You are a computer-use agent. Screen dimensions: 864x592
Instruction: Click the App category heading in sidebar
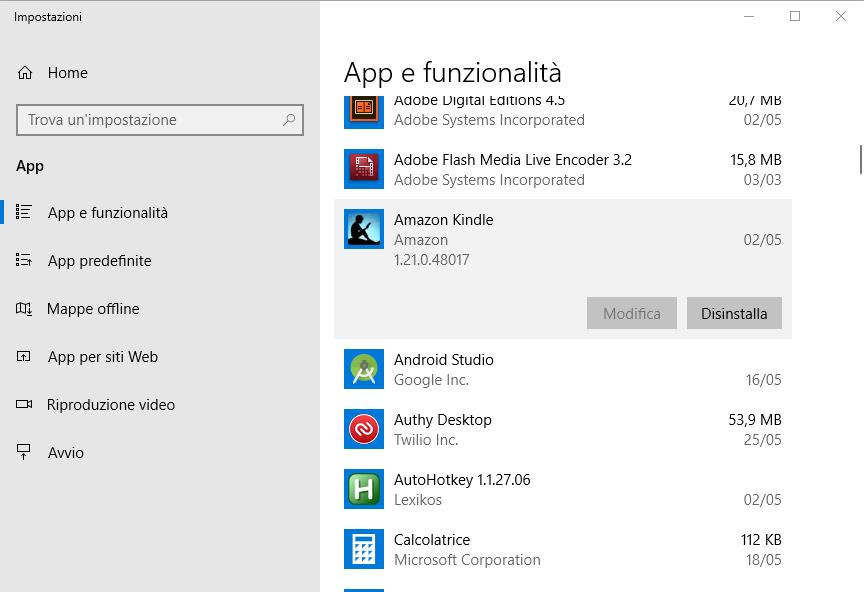coord(30,166)
